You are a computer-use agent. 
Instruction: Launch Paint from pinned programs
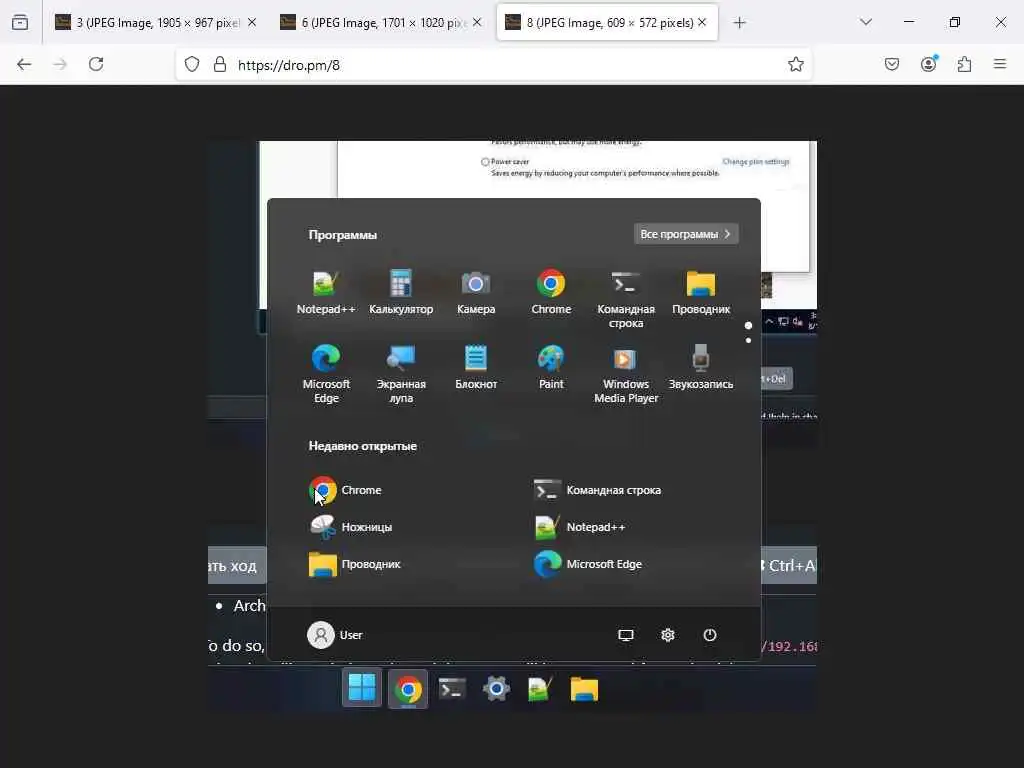(x=551, y=366)
